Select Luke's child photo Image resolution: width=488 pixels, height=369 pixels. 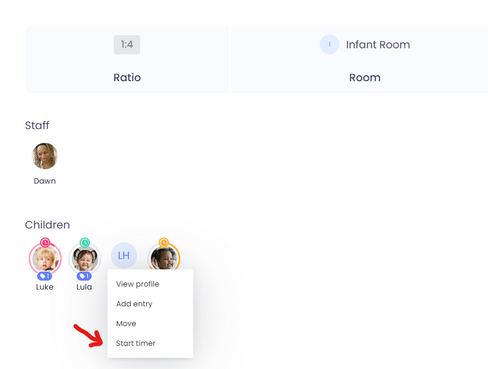pos(45,259)
